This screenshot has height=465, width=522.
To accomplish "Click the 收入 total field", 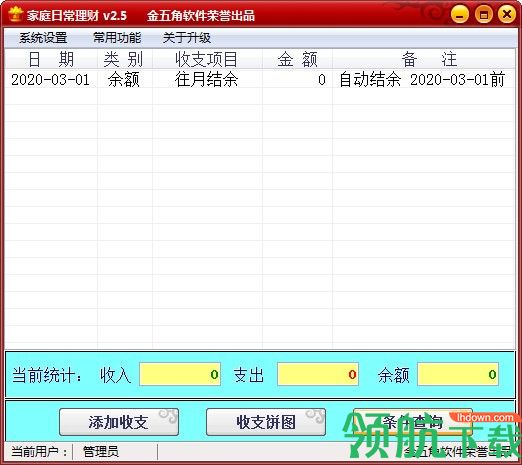I will point(180,374).
